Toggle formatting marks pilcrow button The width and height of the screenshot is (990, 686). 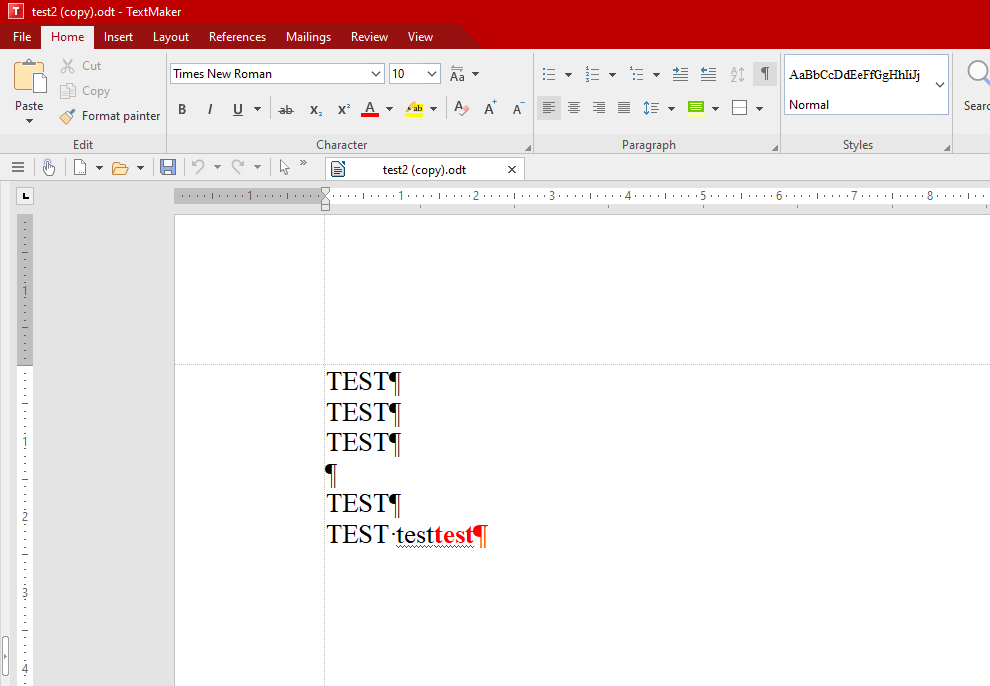[765, 74]
